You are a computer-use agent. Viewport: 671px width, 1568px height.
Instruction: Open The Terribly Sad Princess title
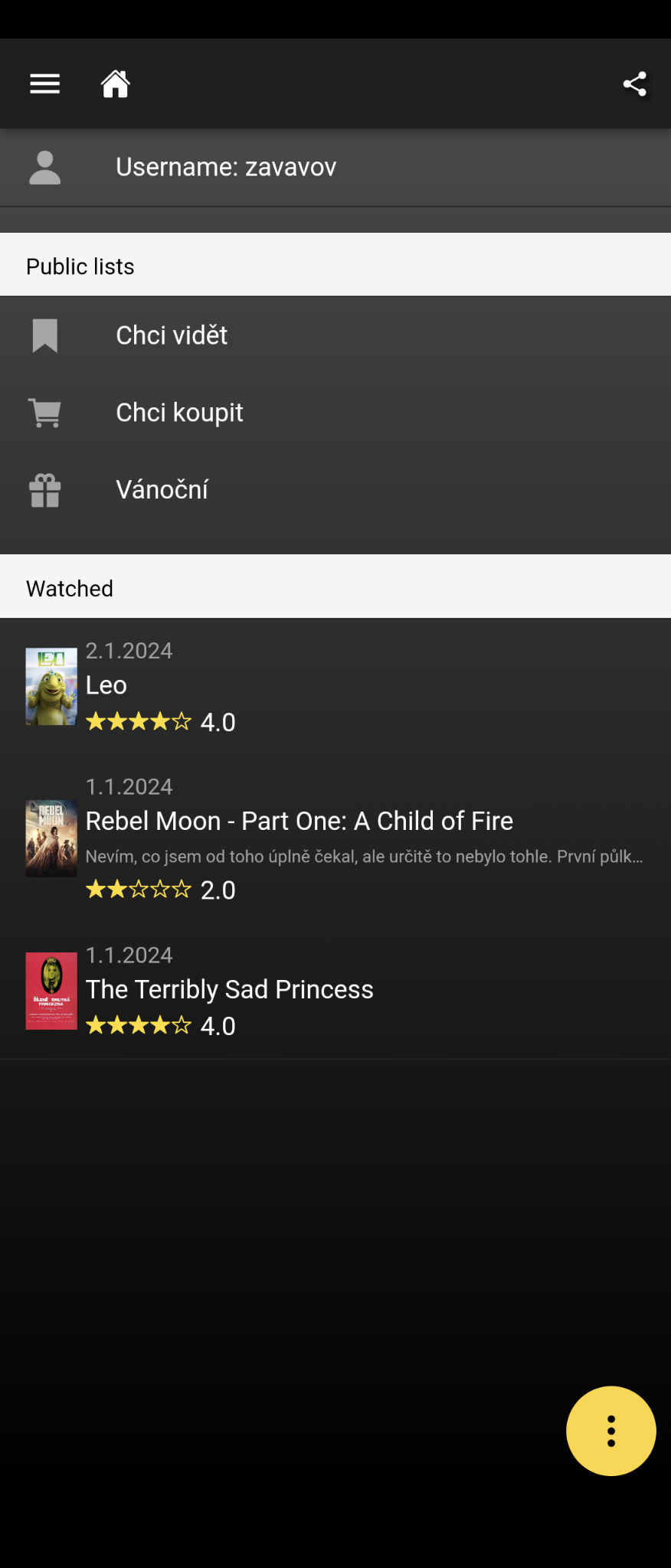[229, 989]
